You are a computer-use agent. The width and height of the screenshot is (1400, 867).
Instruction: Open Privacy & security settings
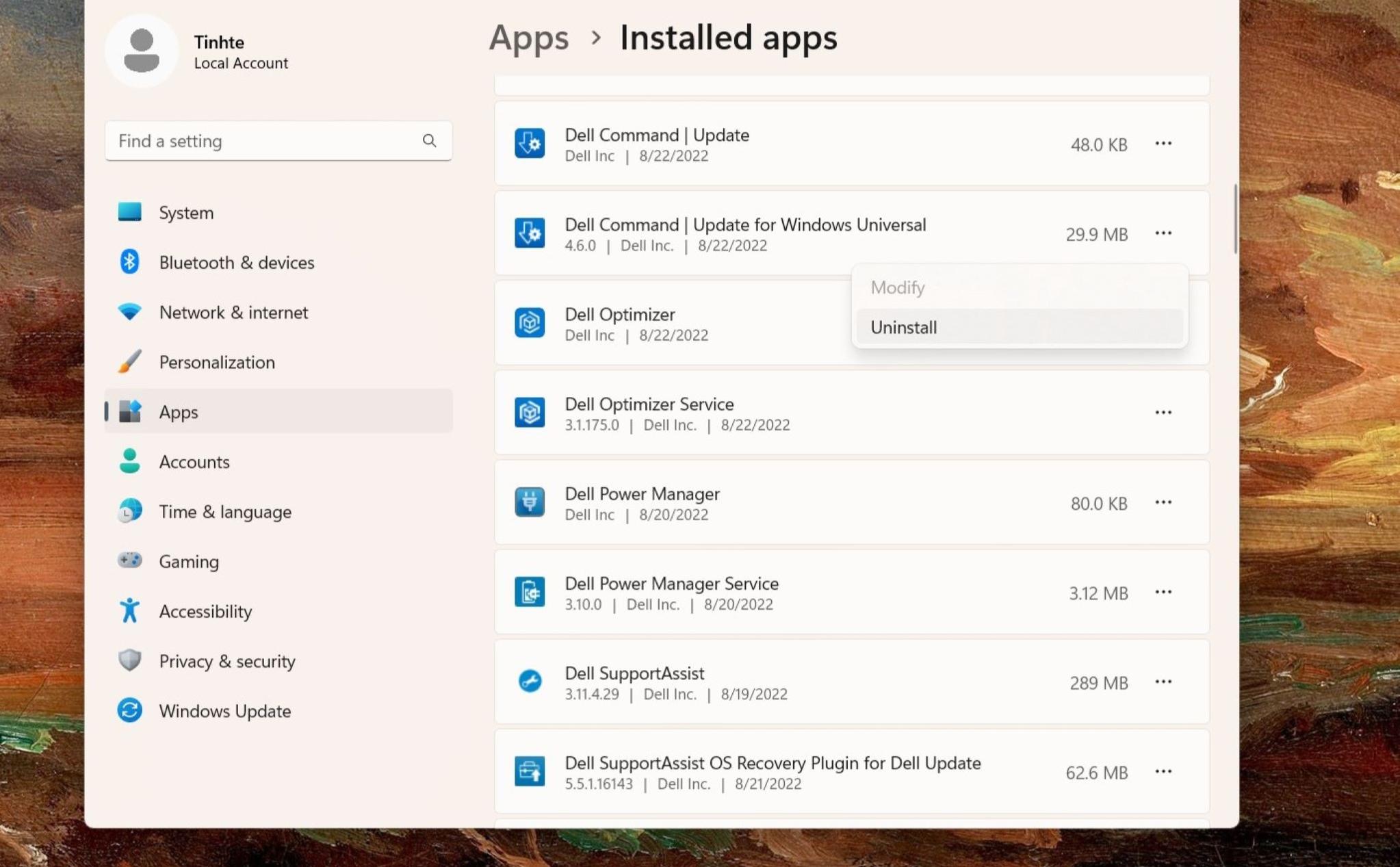(226, 661)
